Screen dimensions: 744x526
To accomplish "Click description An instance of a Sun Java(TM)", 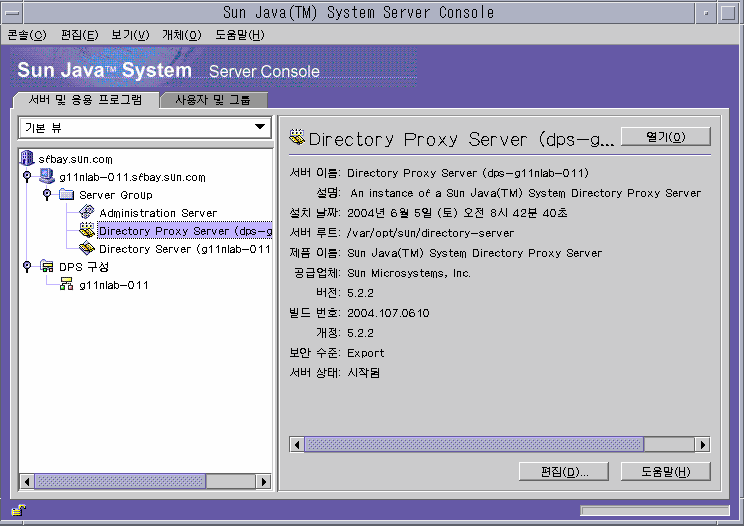I will pyautogui.click(x=525, y=193).
